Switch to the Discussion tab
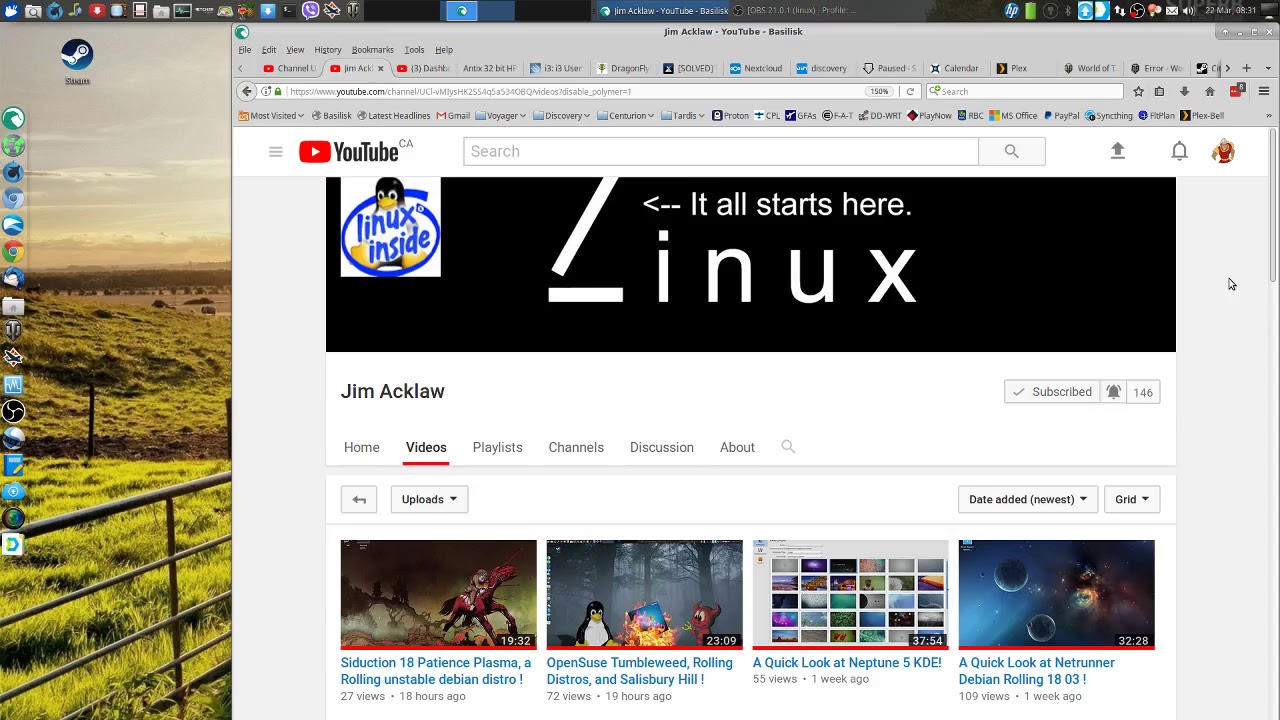1280x720 pixels. pyautogui.click(x=662, y=447)
